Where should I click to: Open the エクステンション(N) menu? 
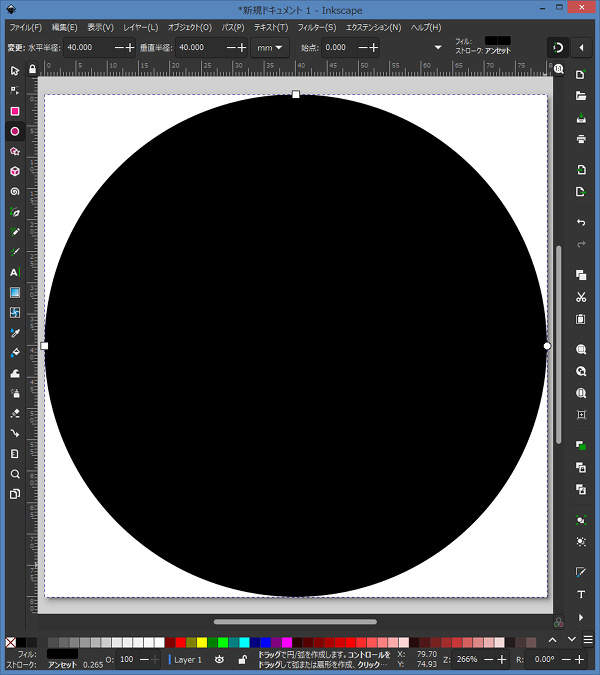pos(373,27)
